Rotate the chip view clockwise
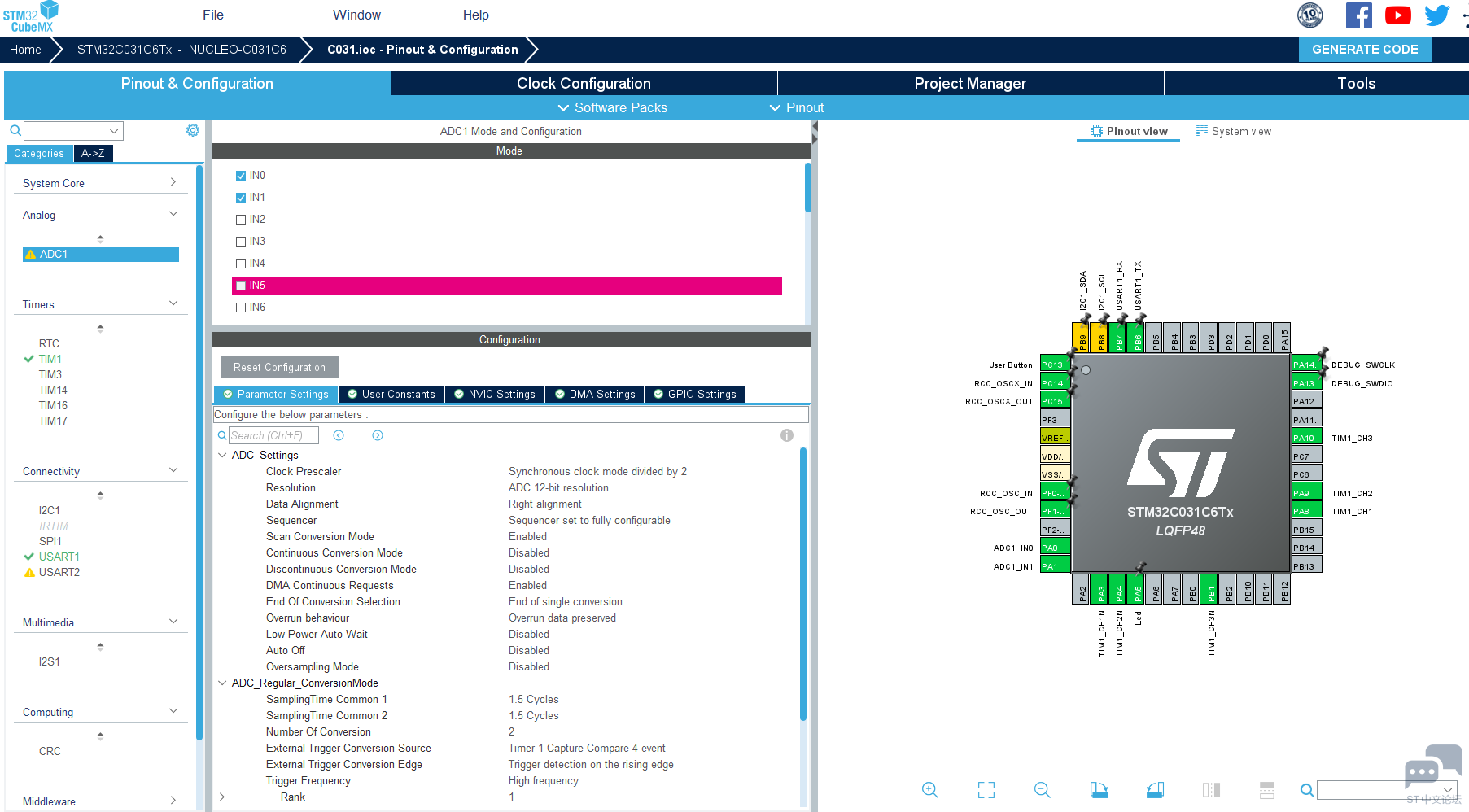Screen dimensions: 1469x812 click(x=1099, y=789)
